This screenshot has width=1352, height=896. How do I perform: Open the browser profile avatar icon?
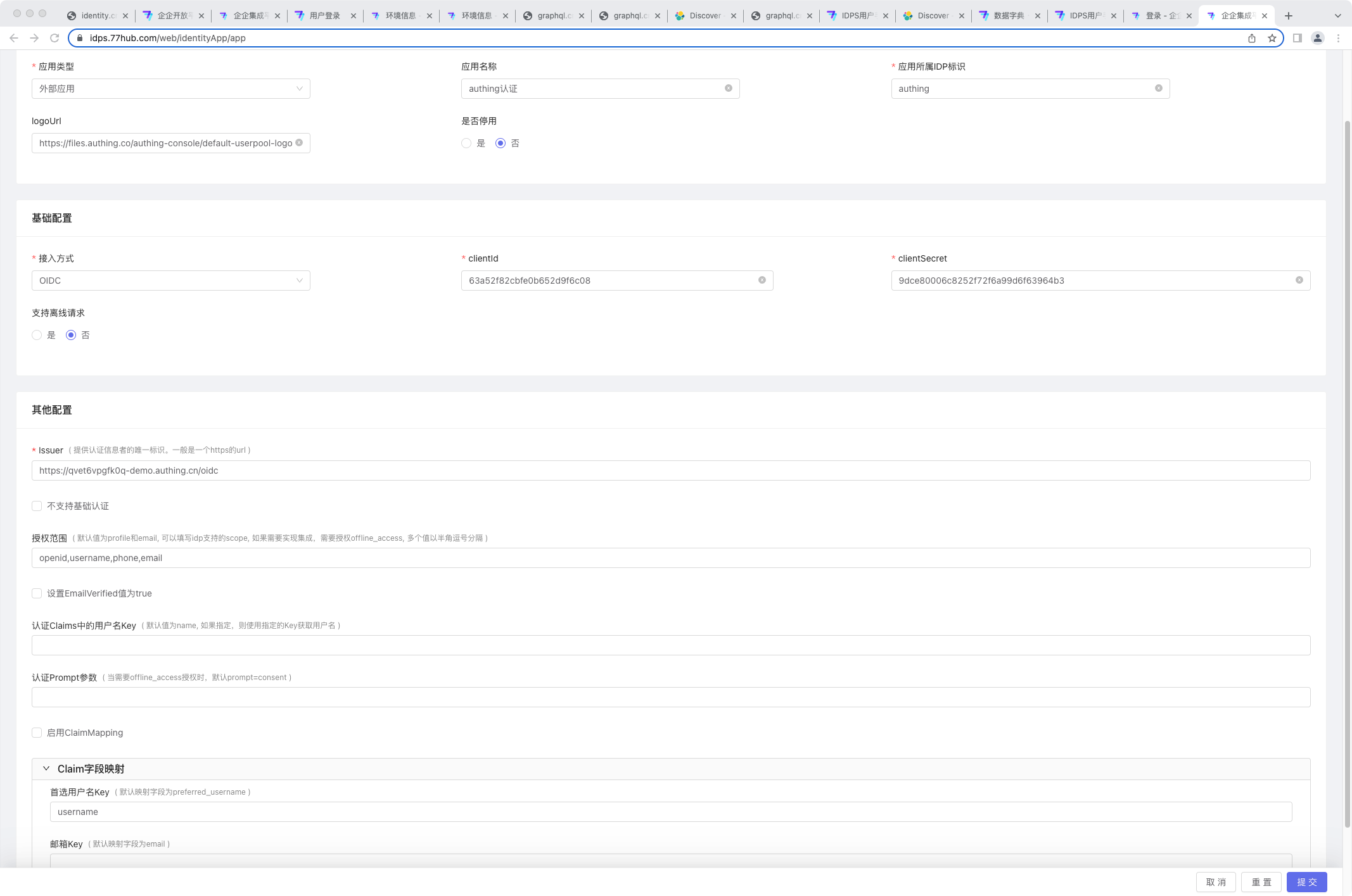(1318, 38)
